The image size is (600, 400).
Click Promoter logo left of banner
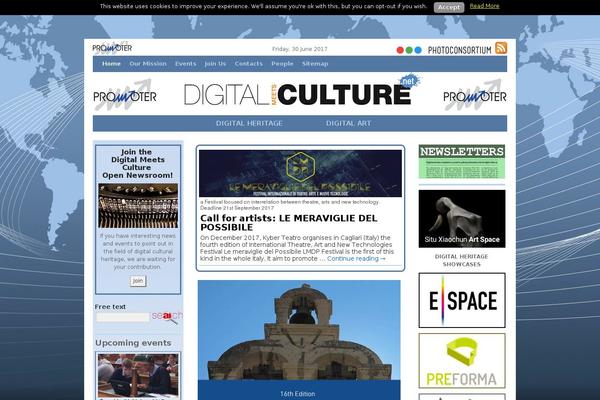(x=125, y=95)
